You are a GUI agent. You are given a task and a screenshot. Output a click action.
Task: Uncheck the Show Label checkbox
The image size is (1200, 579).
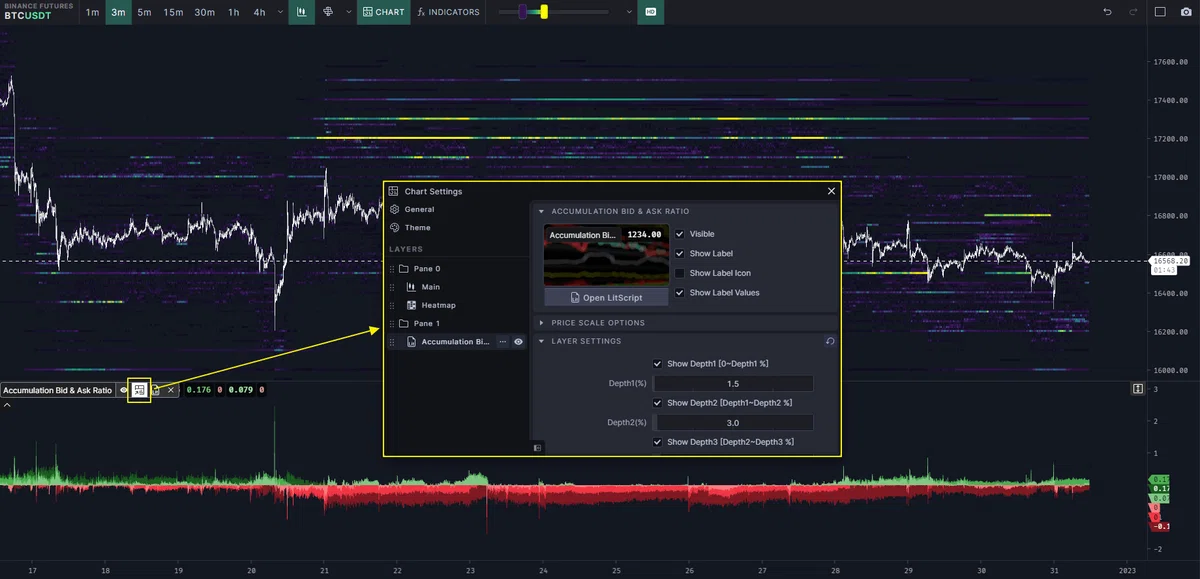tap(680, 254)
